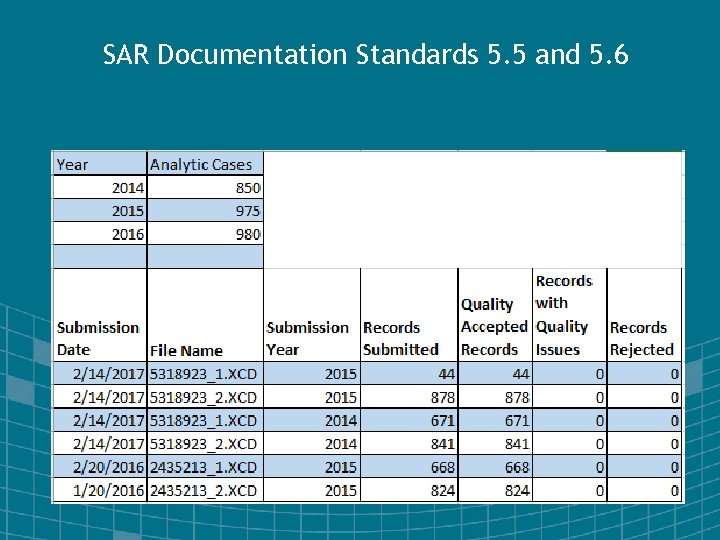This screenshot has width=720, height=540.
Task: Click the 2014 cell under the Year header
Action: 100,187
